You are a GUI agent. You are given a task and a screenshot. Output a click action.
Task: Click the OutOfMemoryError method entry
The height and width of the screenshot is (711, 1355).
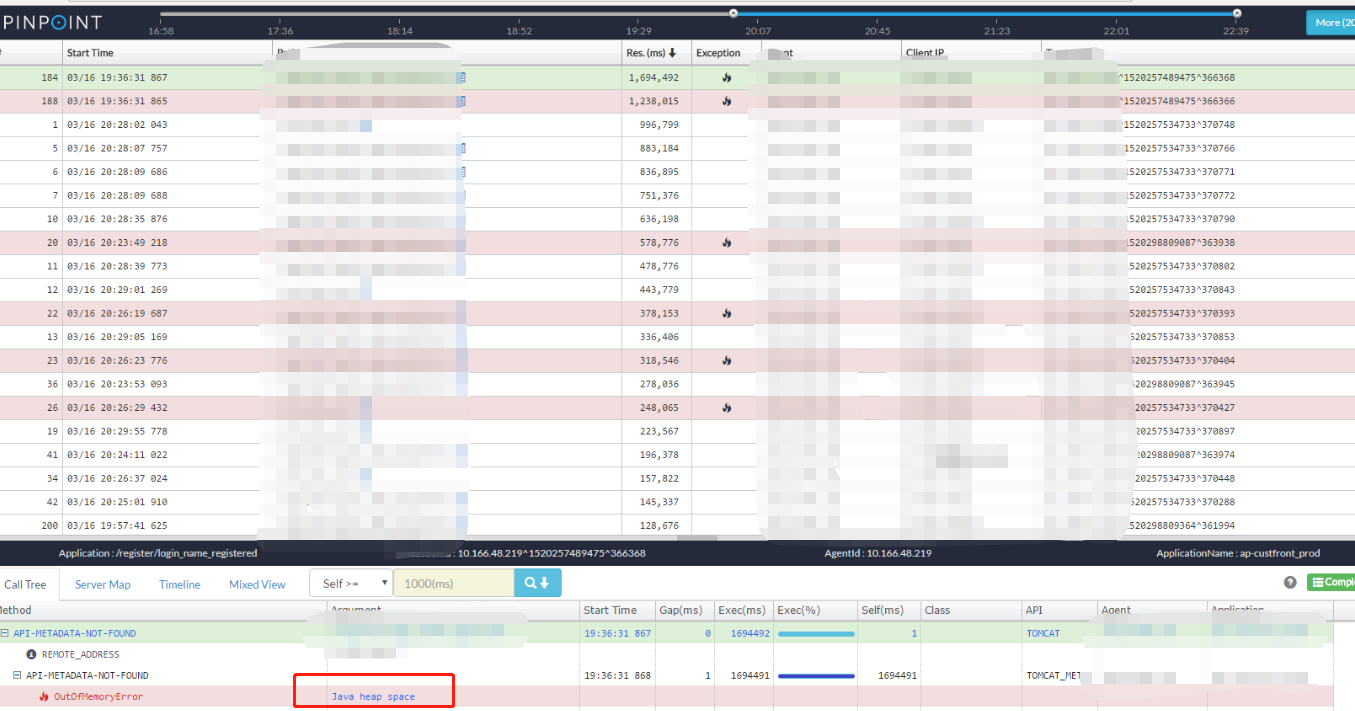(98, 696)
